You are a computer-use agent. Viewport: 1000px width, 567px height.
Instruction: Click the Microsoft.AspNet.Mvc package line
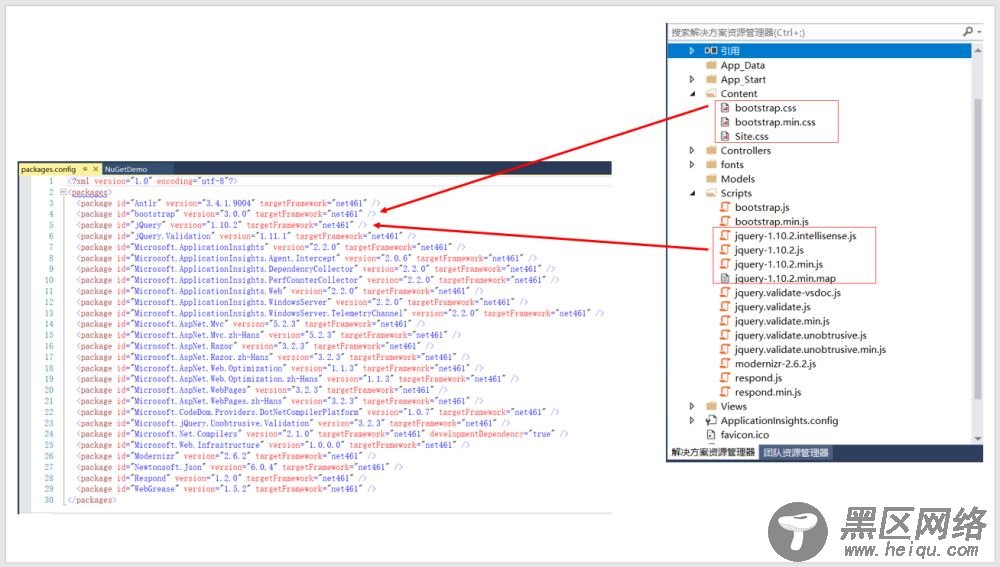coord(251,324)
